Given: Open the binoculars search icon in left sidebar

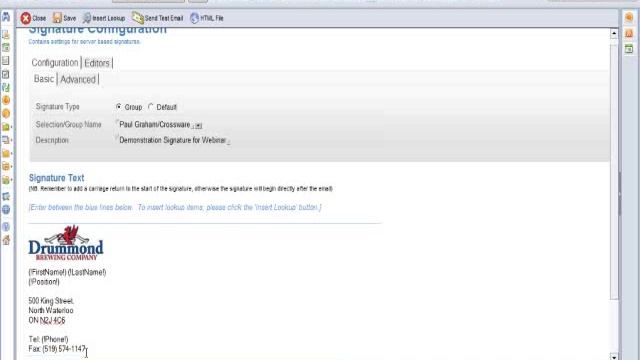Looking at the screenshot, I should [6, 17].
